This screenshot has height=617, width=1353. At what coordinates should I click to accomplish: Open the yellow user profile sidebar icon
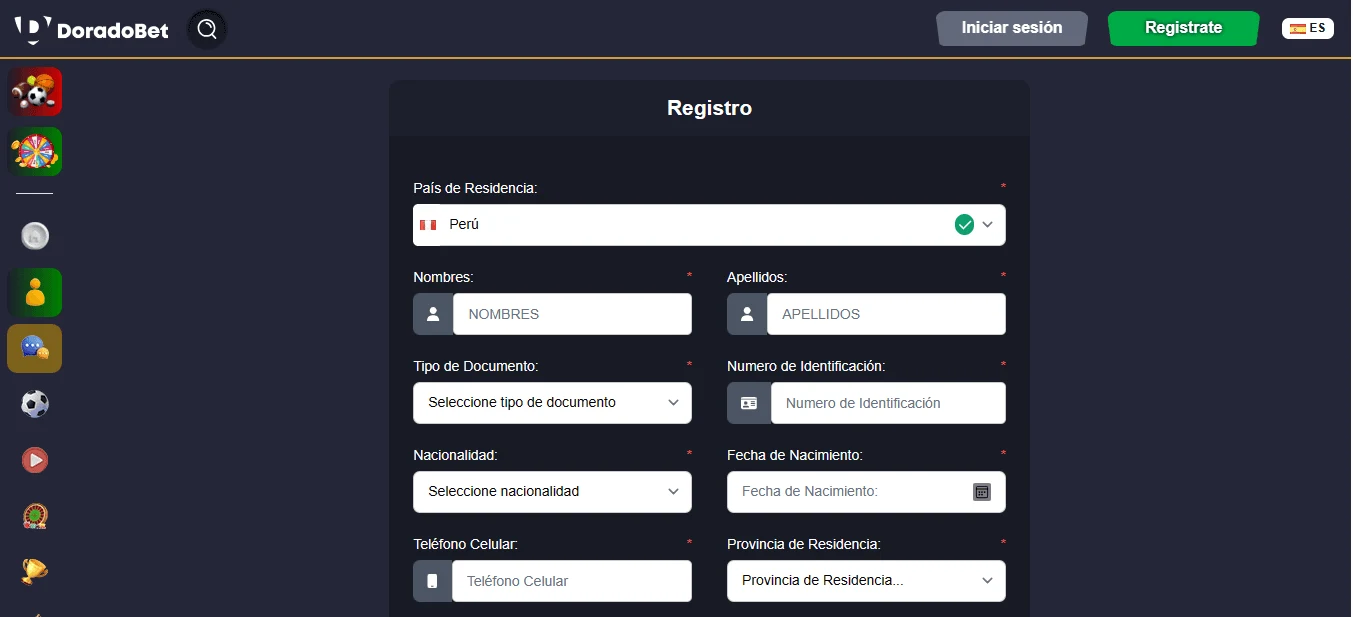point(36,292)
